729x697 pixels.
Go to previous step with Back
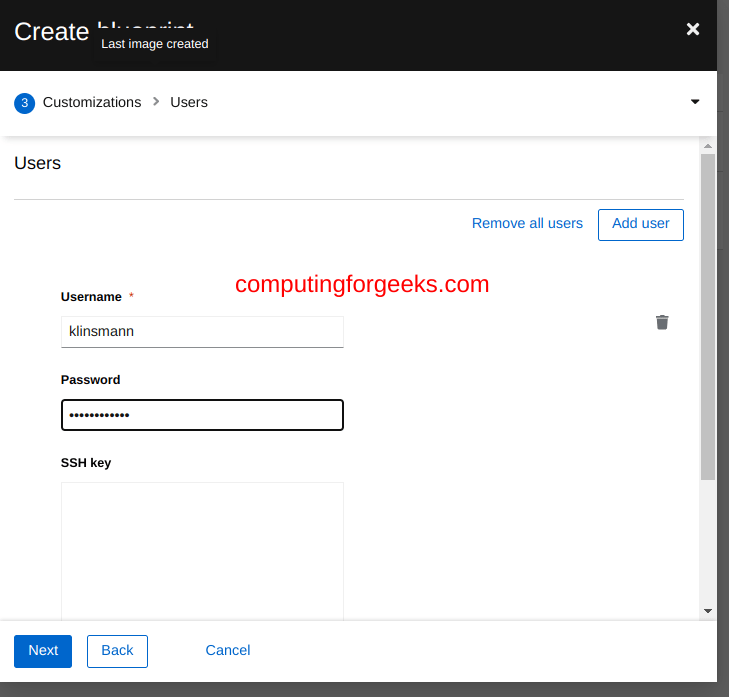click(x=117, y=651)
